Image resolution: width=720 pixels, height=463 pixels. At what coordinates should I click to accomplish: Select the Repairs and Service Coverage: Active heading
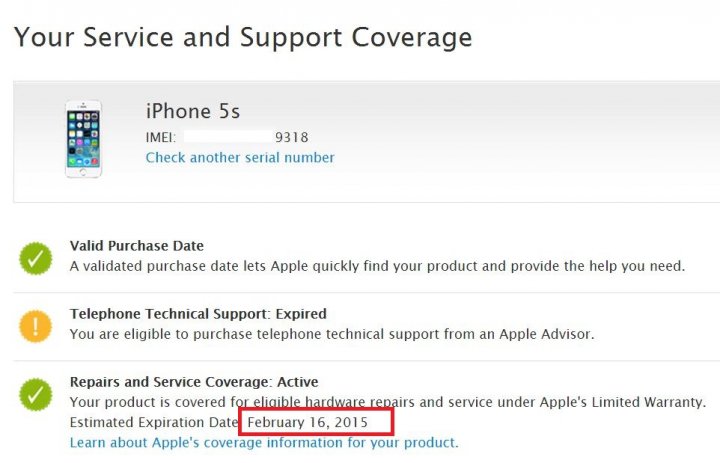click(x=194, y=382)
